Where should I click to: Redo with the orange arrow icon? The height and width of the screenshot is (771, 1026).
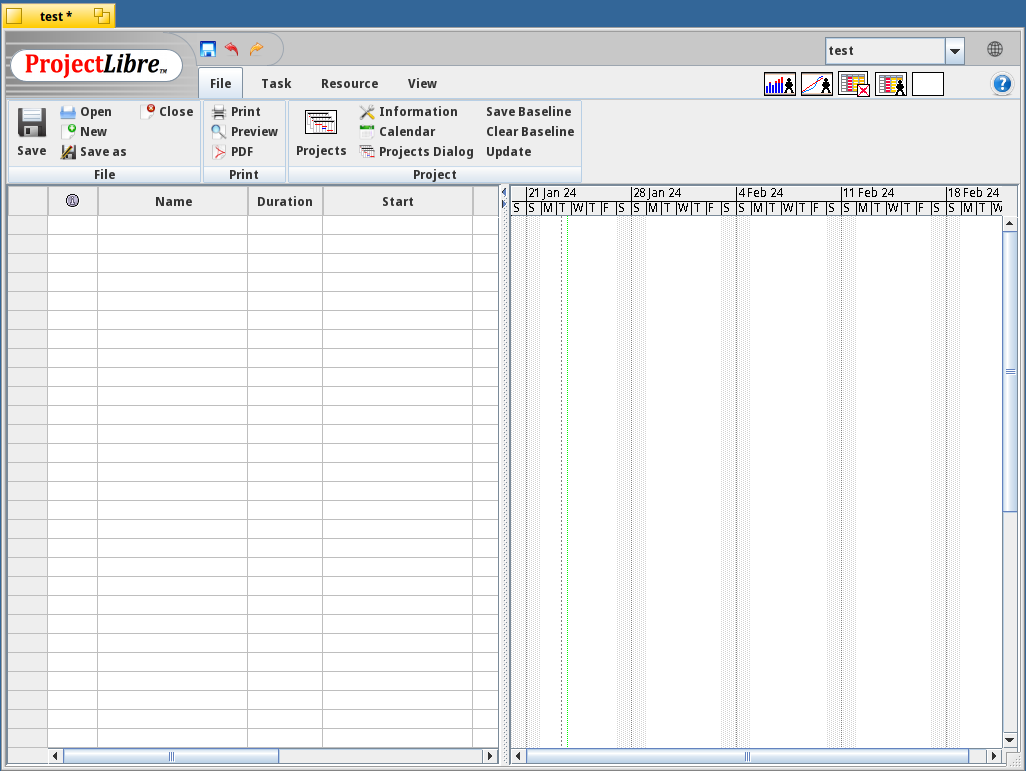256,49
